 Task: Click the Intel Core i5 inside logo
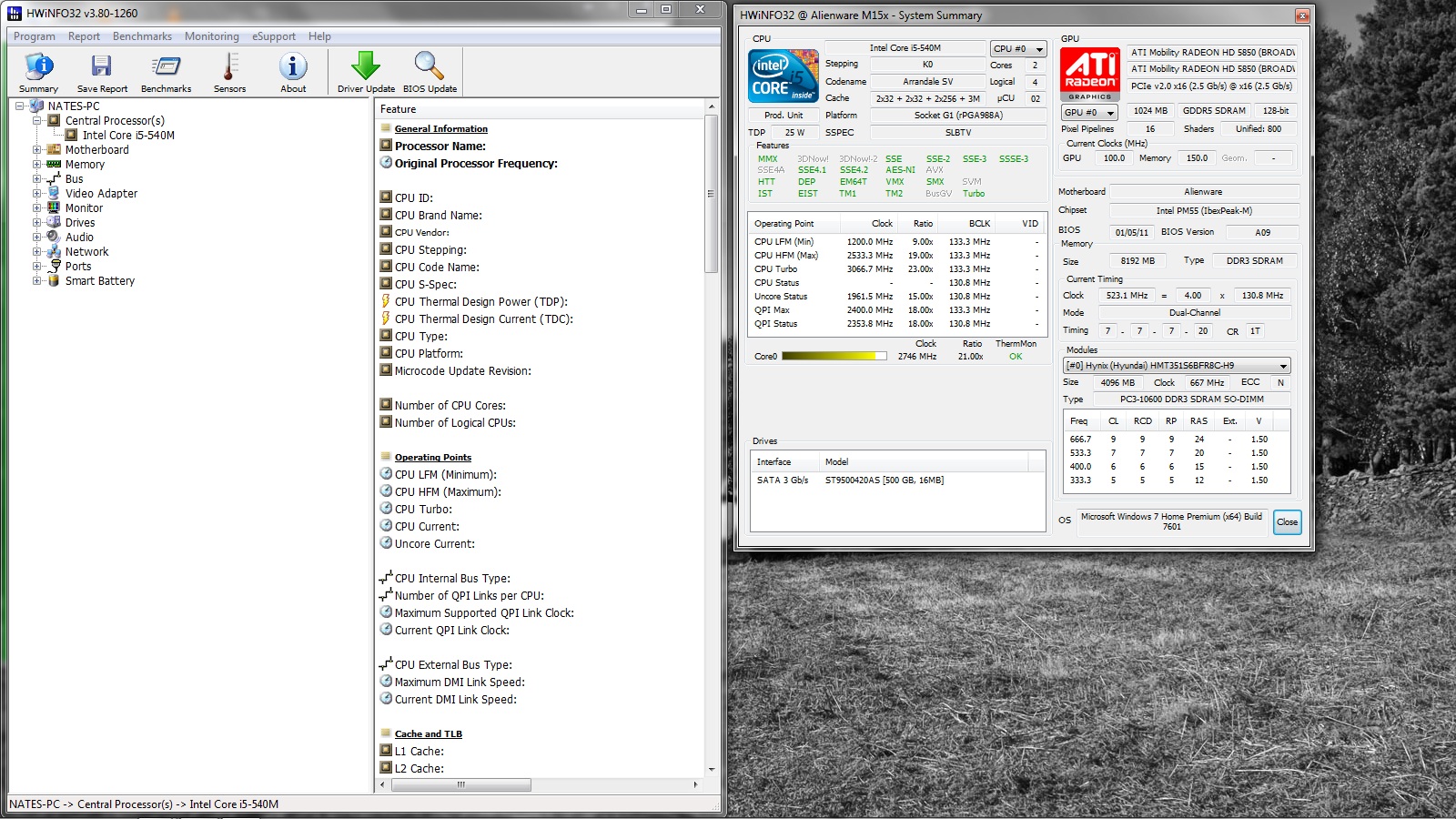pyautogui.click(x=784, y=76)
